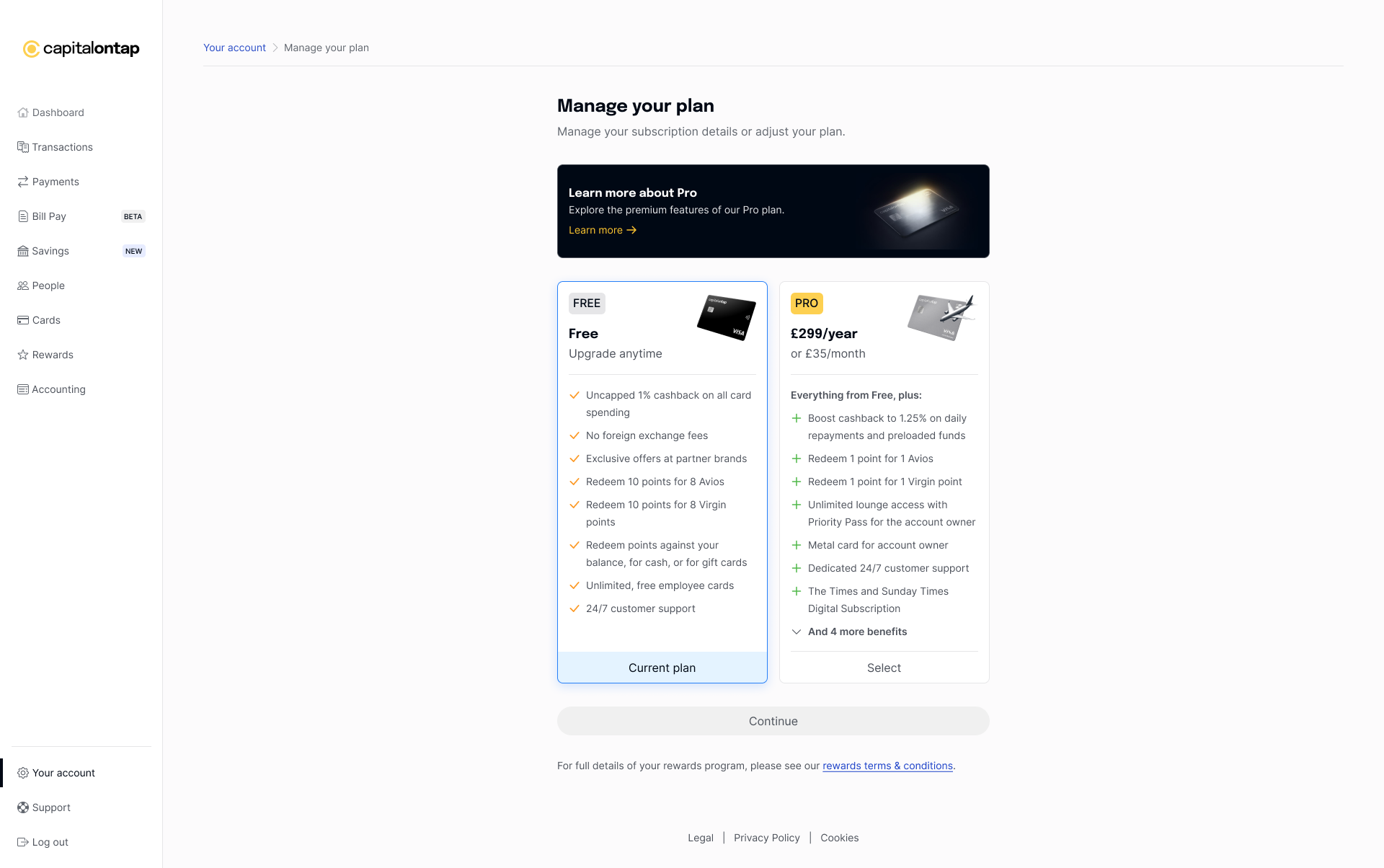1384x868 pixels.
Task: Click 'Learn more about Pro' heading
Action: point(632,192)
